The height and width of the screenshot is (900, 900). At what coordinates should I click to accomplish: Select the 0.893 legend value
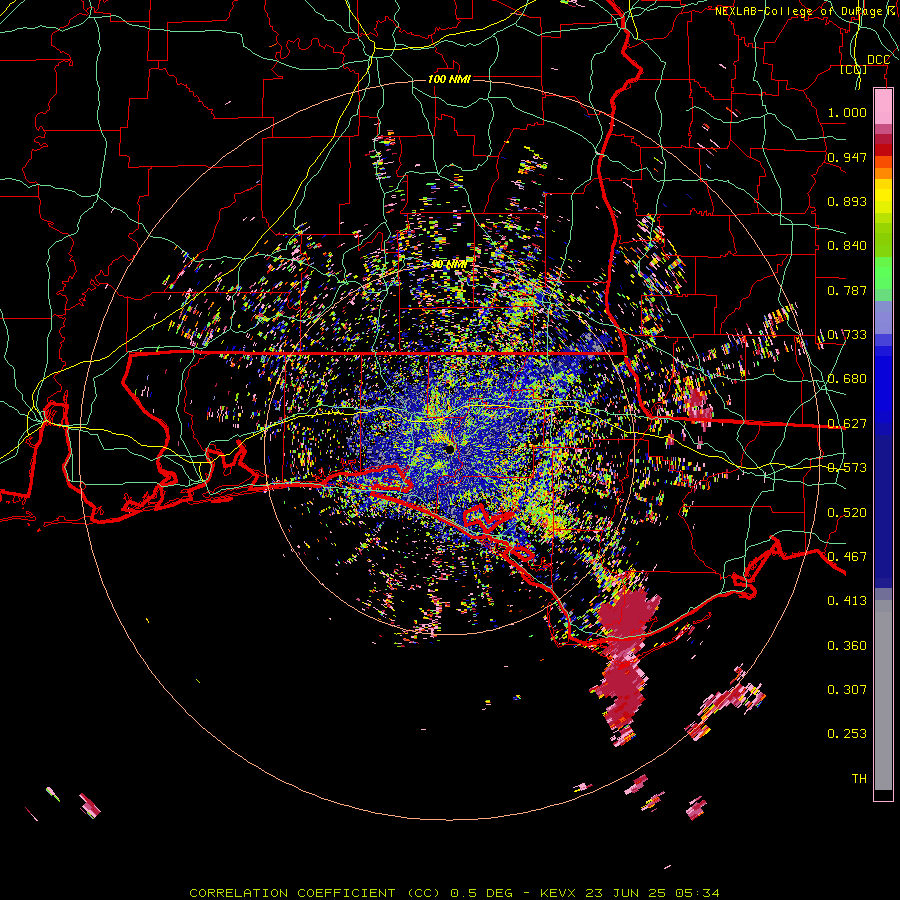[x=847, y=201]
